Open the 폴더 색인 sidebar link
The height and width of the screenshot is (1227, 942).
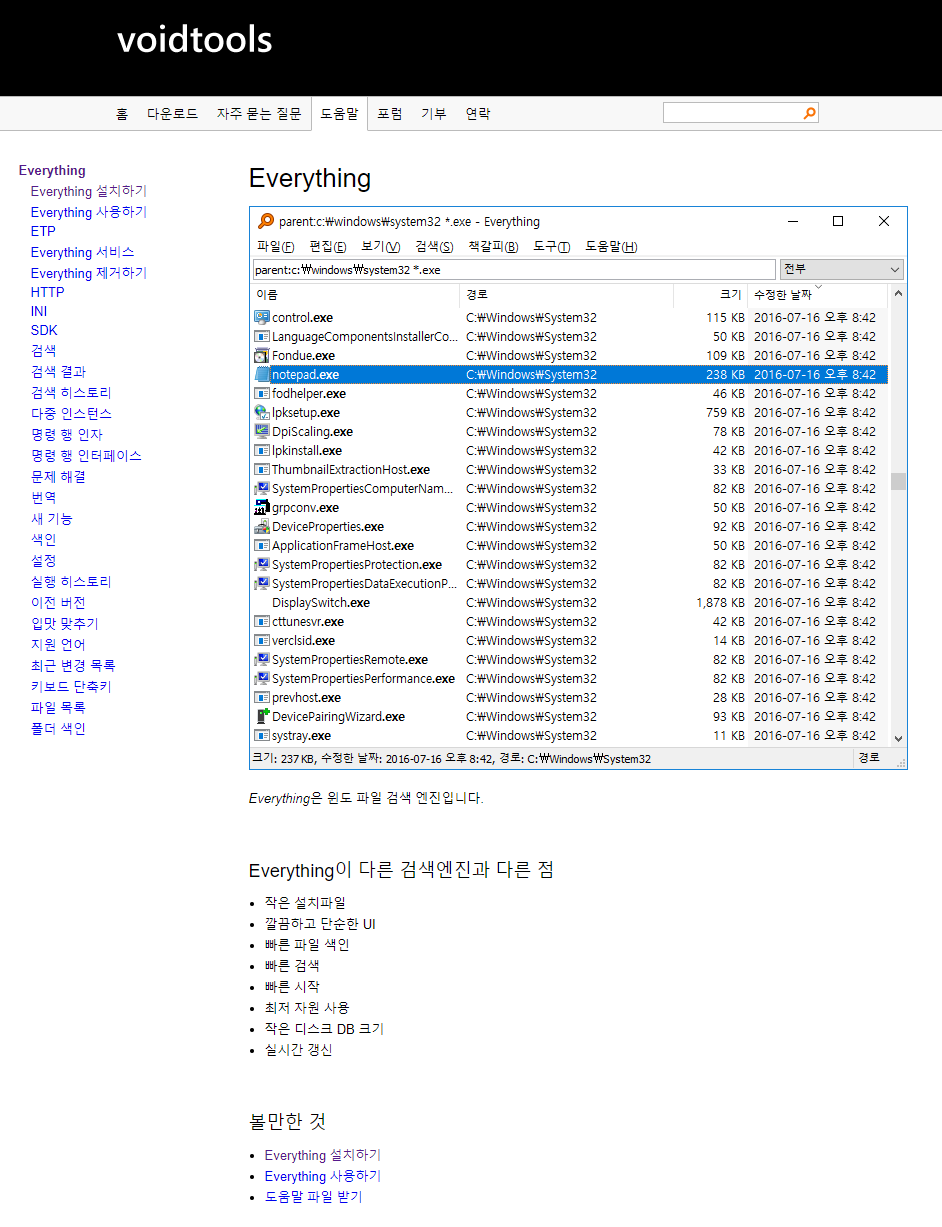click(58, 728)
